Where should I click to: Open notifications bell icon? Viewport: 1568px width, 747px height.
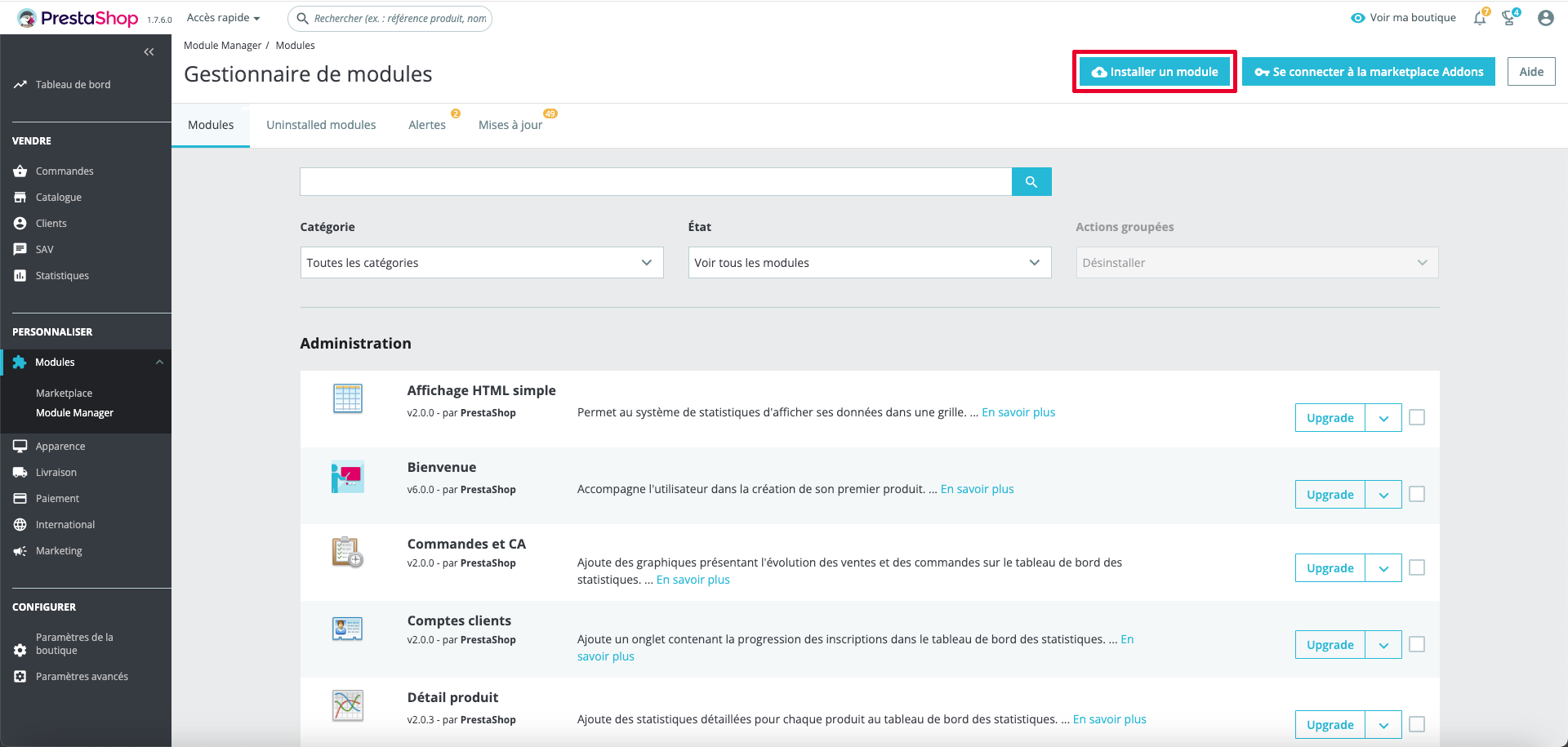point(1480,18)
